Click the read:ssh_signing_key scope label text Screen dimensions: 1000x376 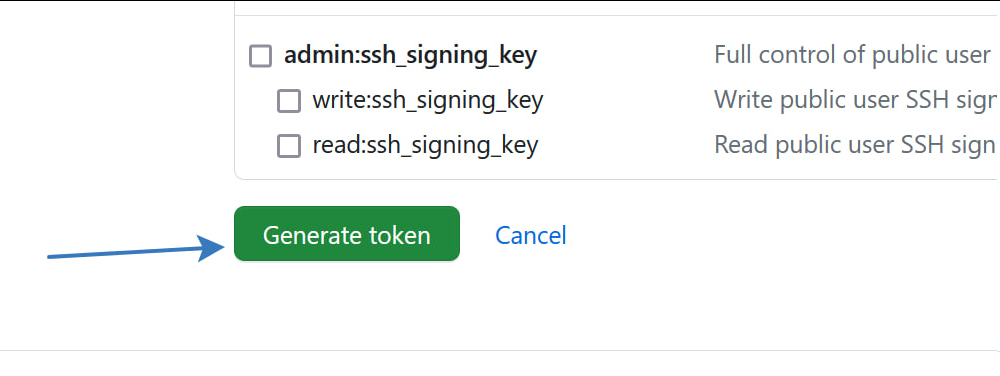pos(425,146)
